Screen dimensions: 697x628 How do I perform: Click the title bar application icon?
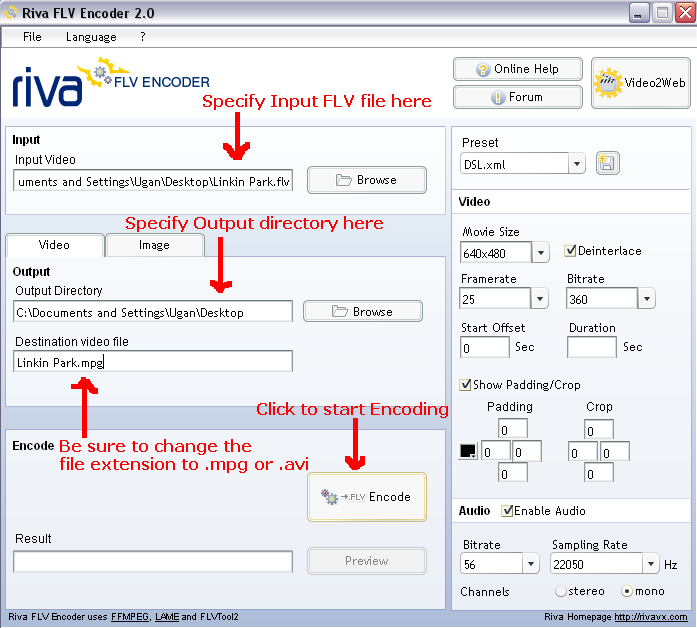click(10, 12)
